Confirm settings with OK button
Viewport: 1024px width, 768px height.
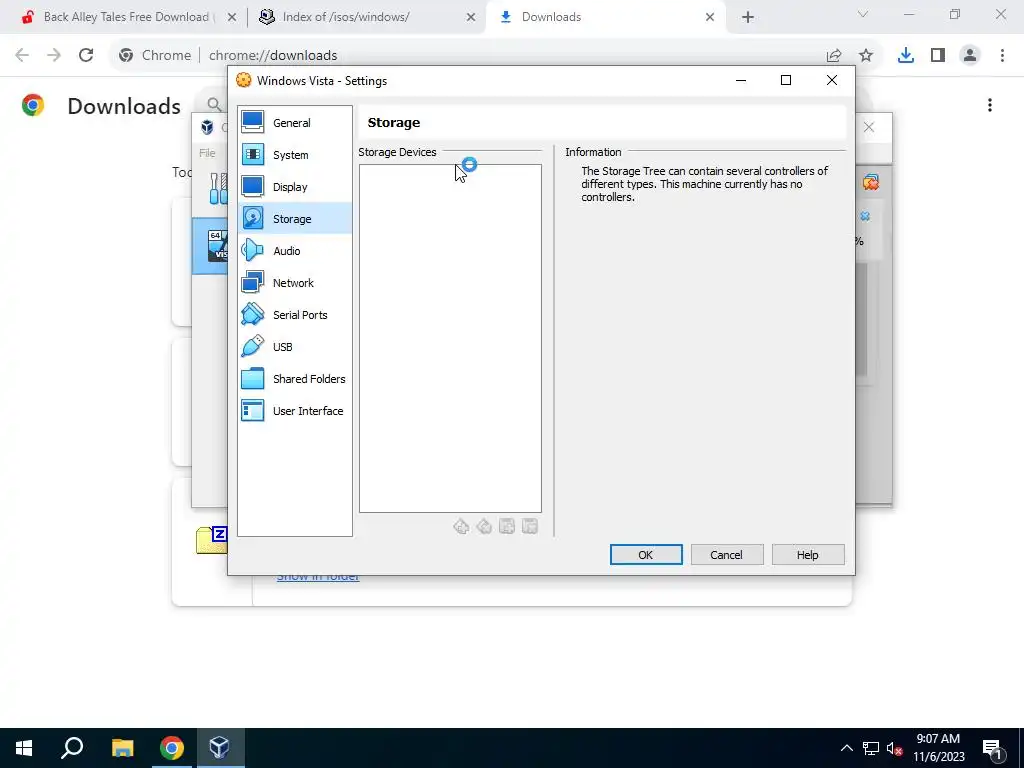tap(646, 554)
